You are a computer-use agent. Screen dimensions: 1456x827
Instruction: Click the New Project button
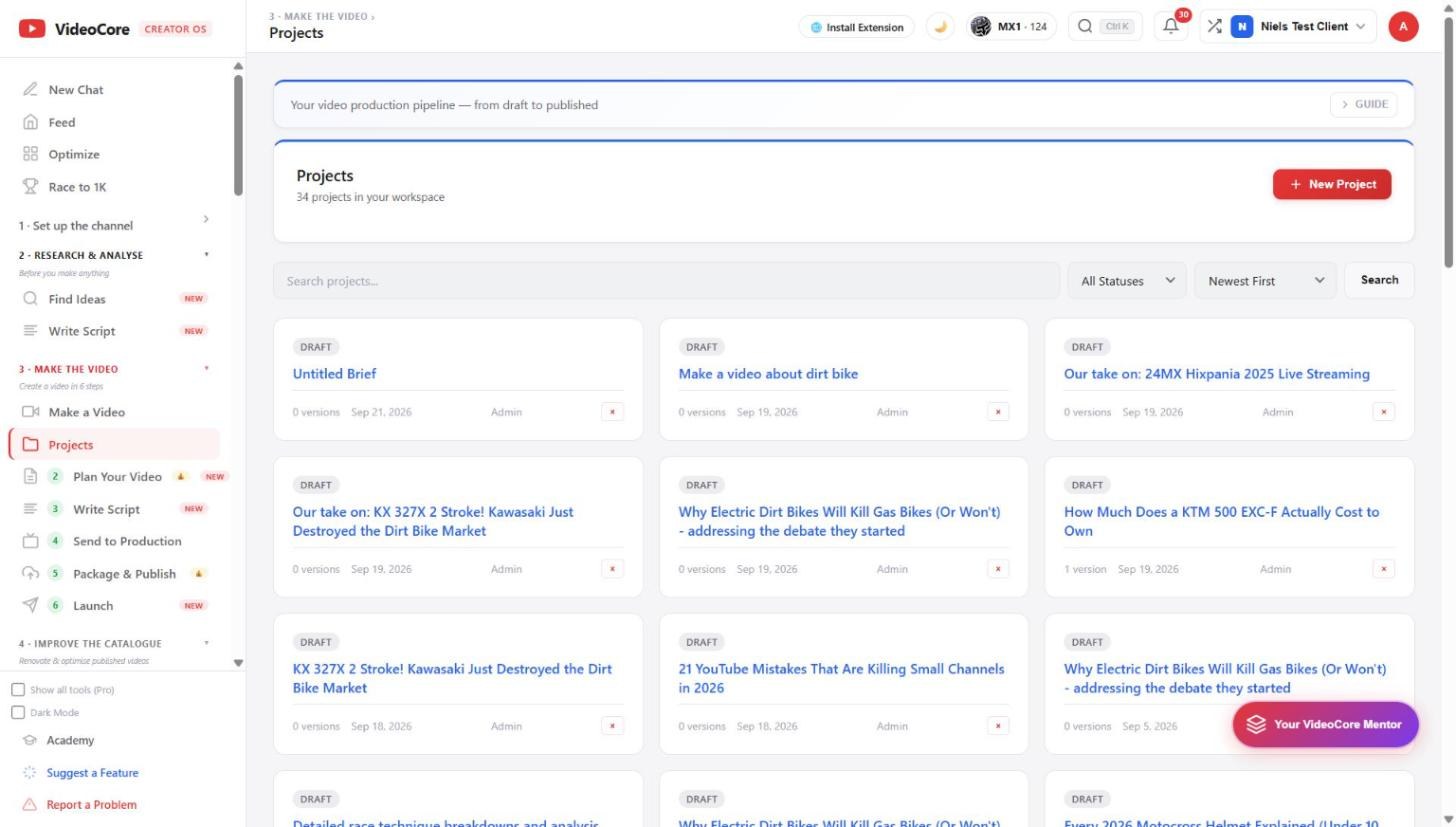1332,184
